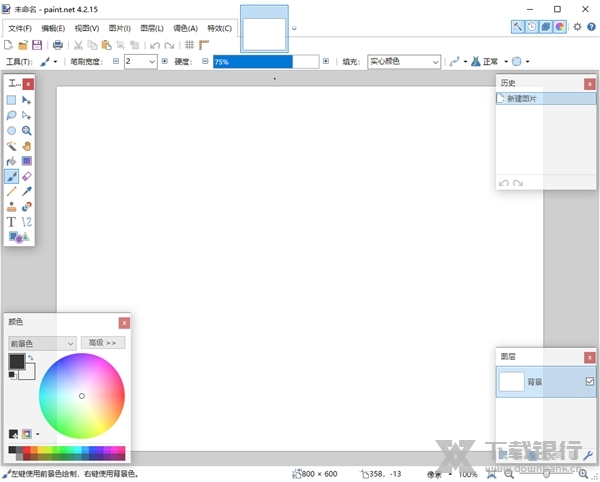Viewport: 600px width, 482px height.
Task: Open the brush width combo box
Action: pos(140,62)
